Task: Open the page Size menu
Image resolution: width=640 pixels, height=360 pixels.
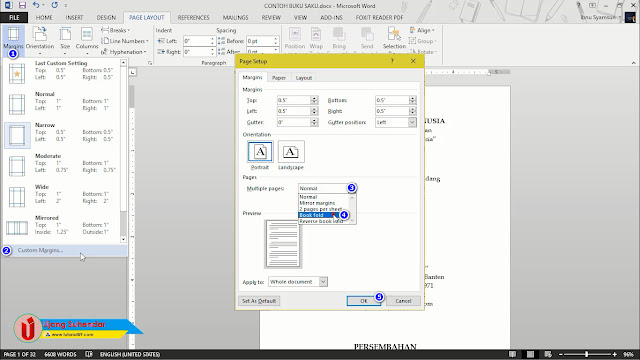Action: click(x=65, y=40)
